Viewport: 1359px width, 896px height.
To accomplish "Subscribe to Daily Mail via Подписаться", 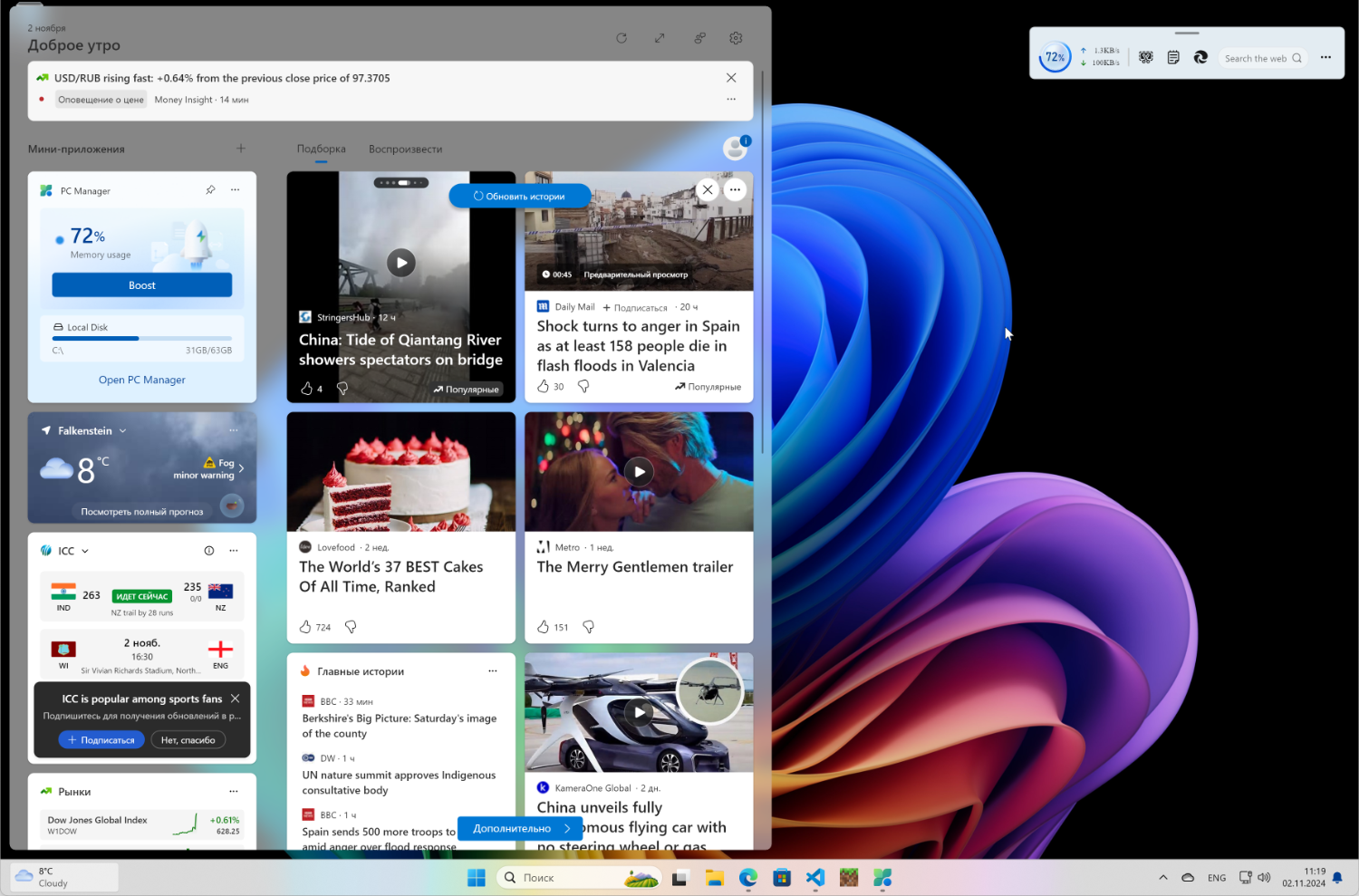I will pos(635,307).
